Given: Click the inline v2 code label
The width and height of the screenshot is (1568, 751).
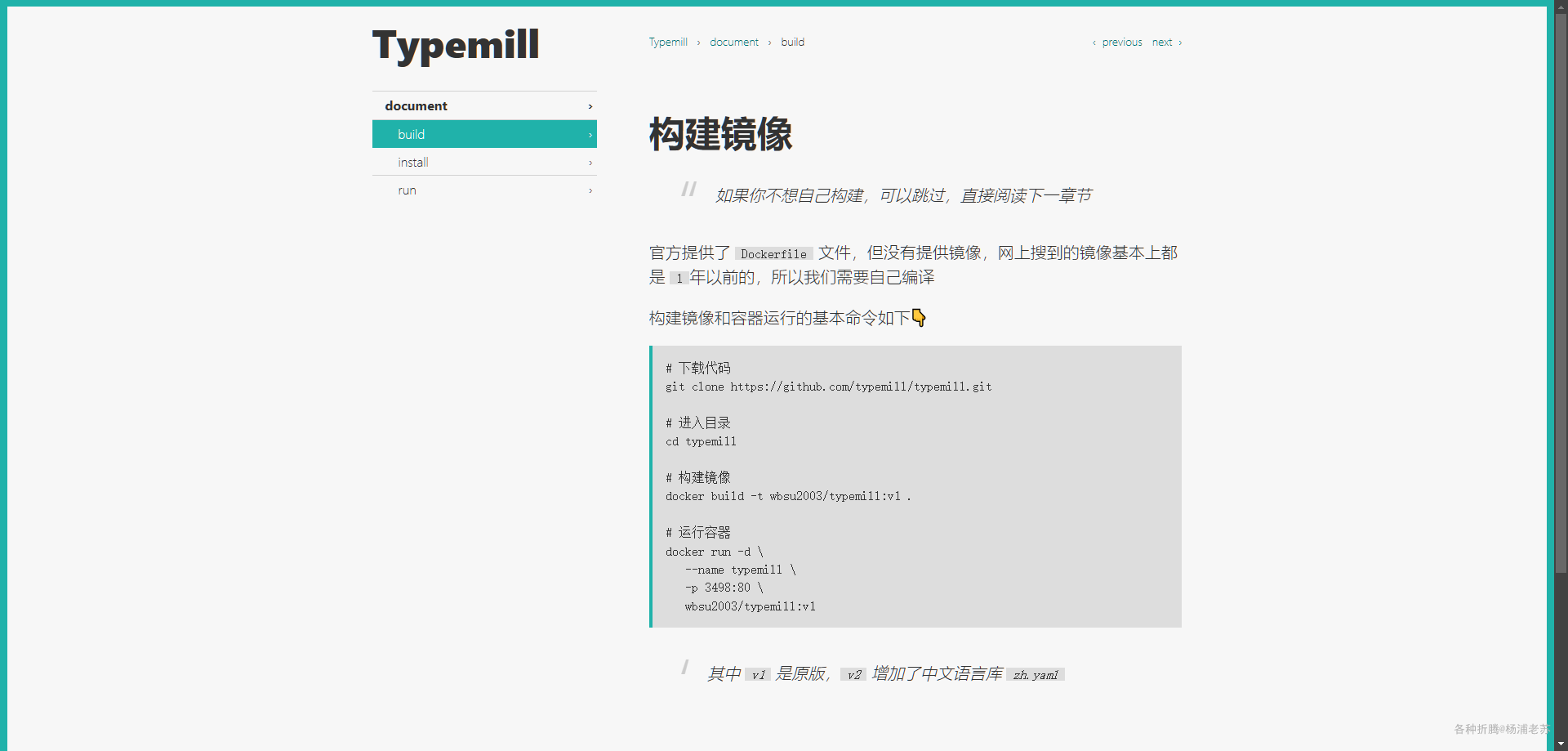Looking at the screenshot, I should (853, 675).
